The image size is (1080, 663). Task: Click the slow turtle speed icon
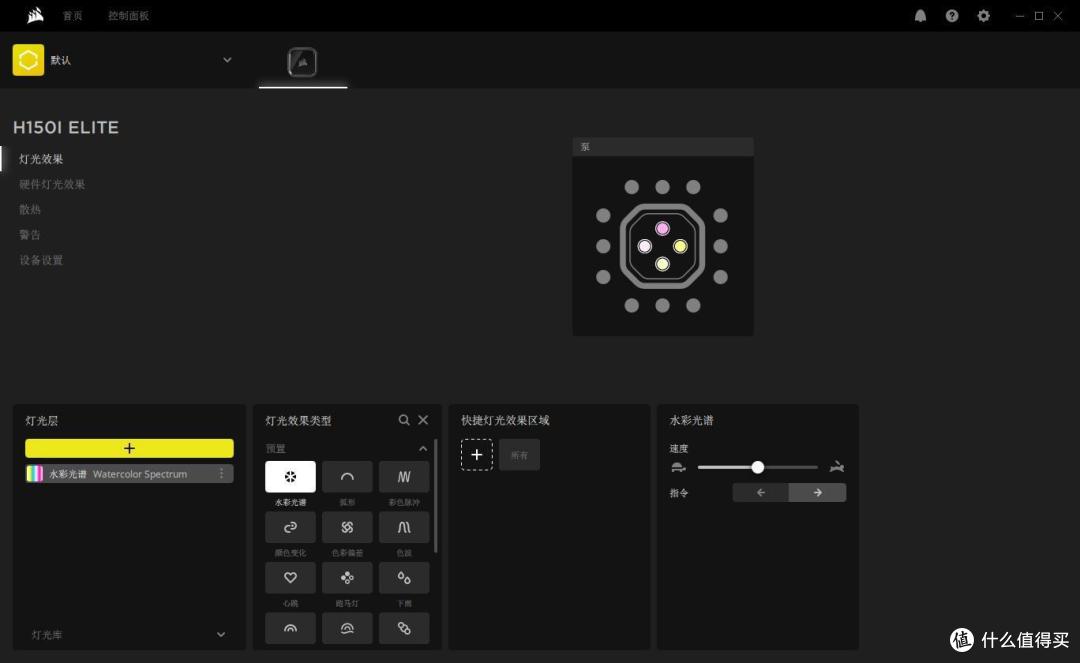click(678, 467)
